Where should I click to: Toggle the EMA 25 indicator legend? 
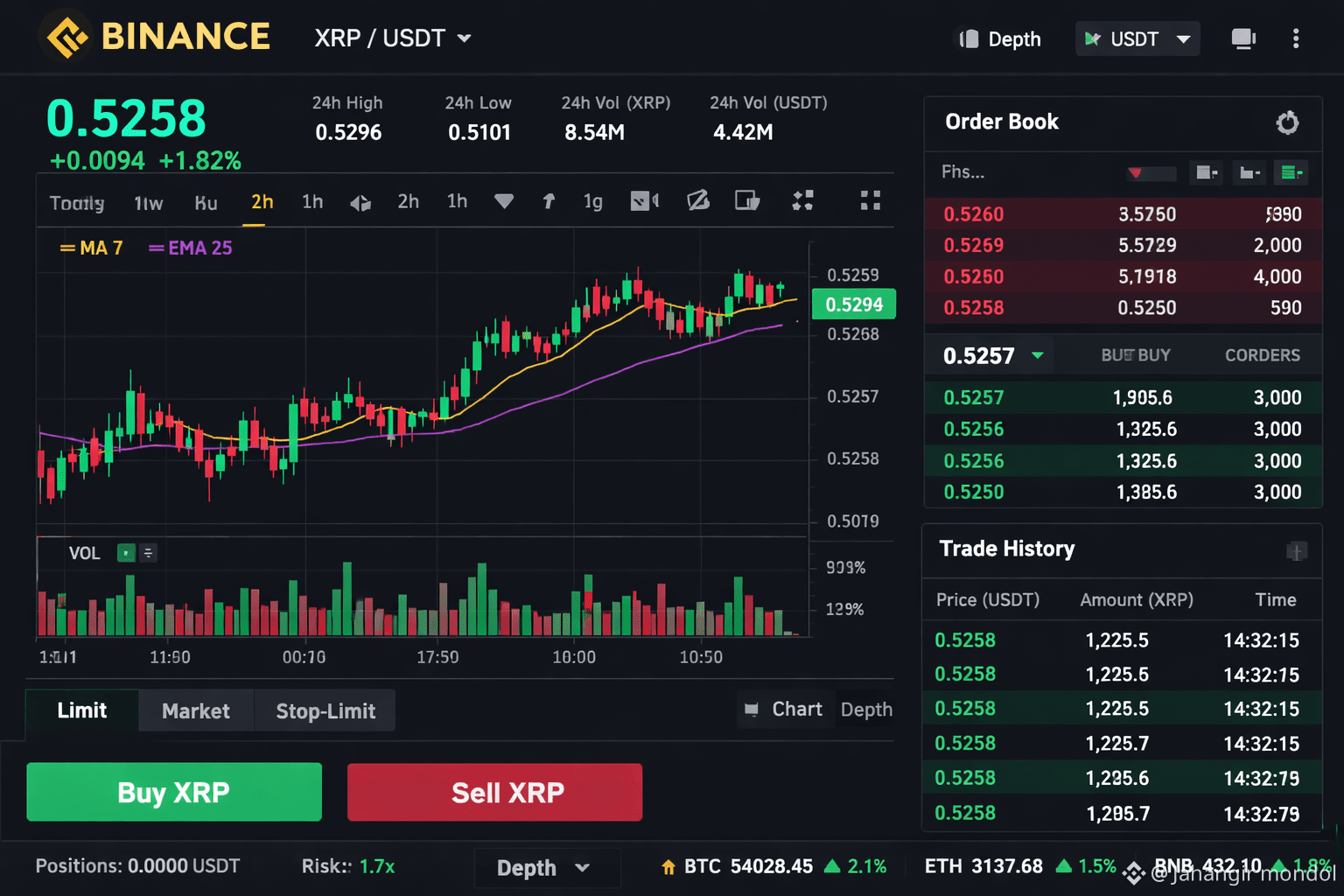191,248
